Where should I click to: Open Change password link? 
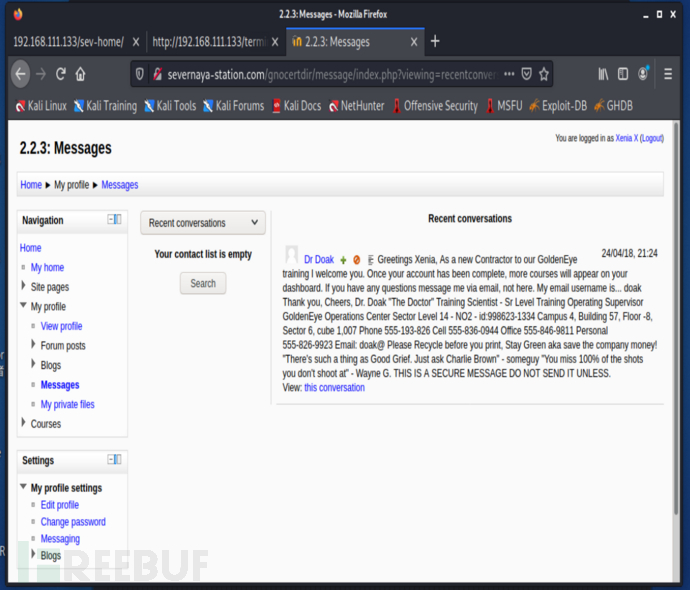pyautogui.click(x=73, y=522)
